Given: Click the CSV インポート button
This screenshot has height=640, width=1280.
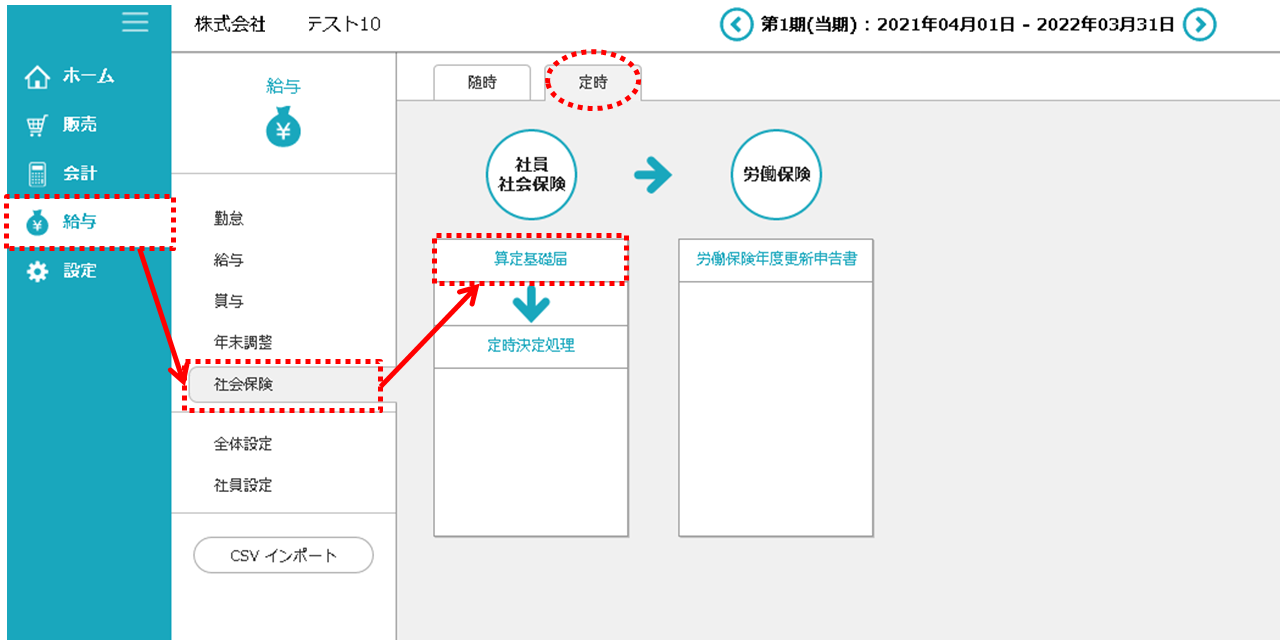Looking at the screenshot, I should point(283,555).
